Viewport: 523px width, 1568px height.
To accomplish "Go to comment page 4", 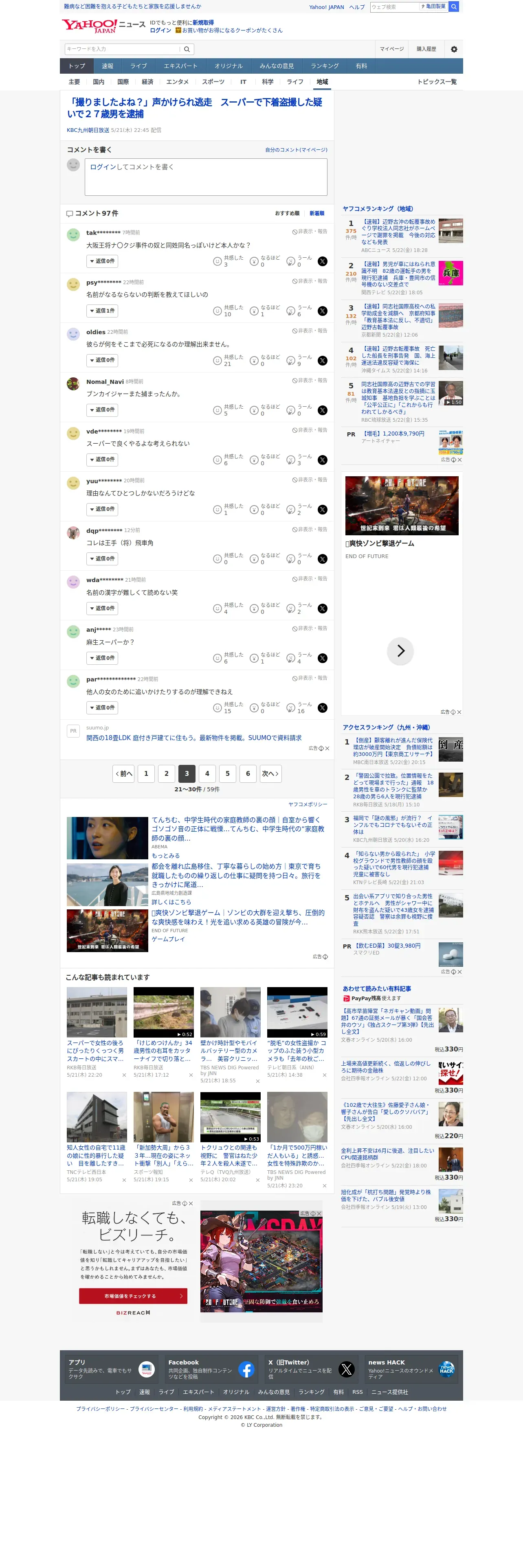I will pyautogui.click(x=207, y=774).
